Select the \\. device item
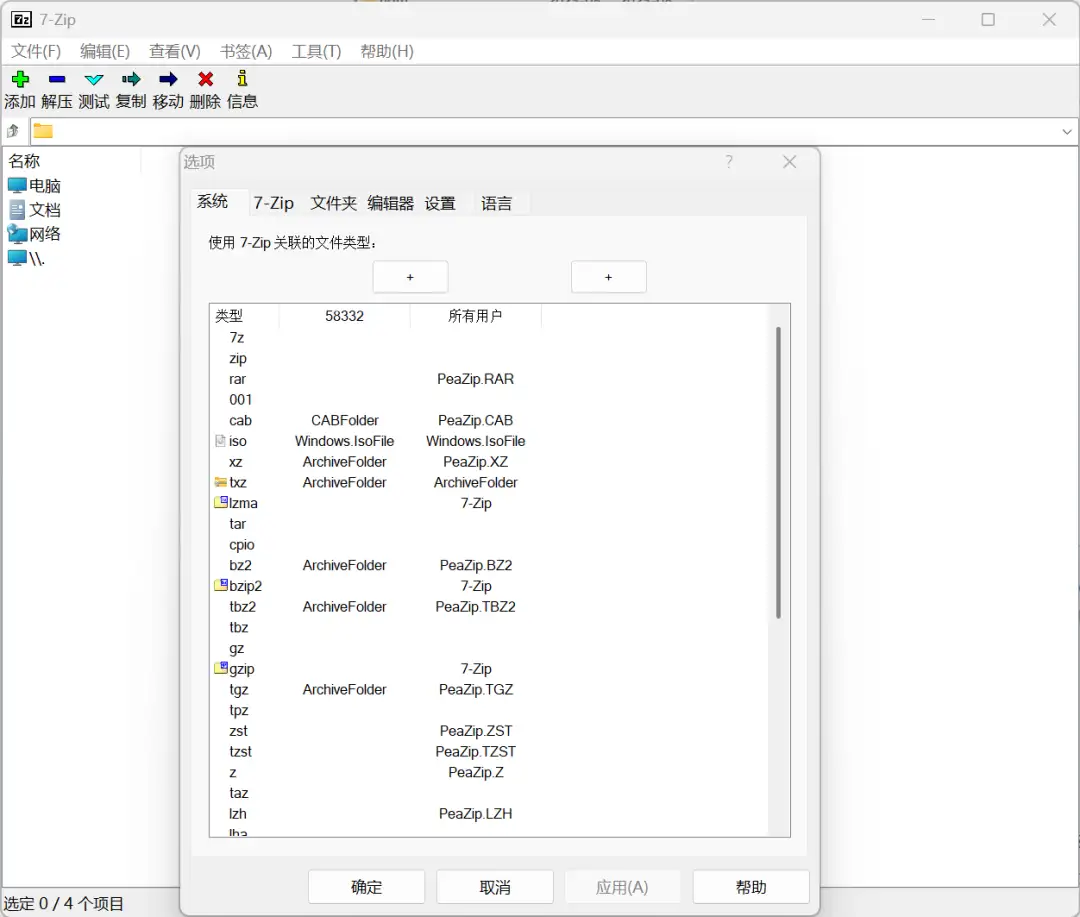This screenshot has height=917, width=1080. pos(27,258)
